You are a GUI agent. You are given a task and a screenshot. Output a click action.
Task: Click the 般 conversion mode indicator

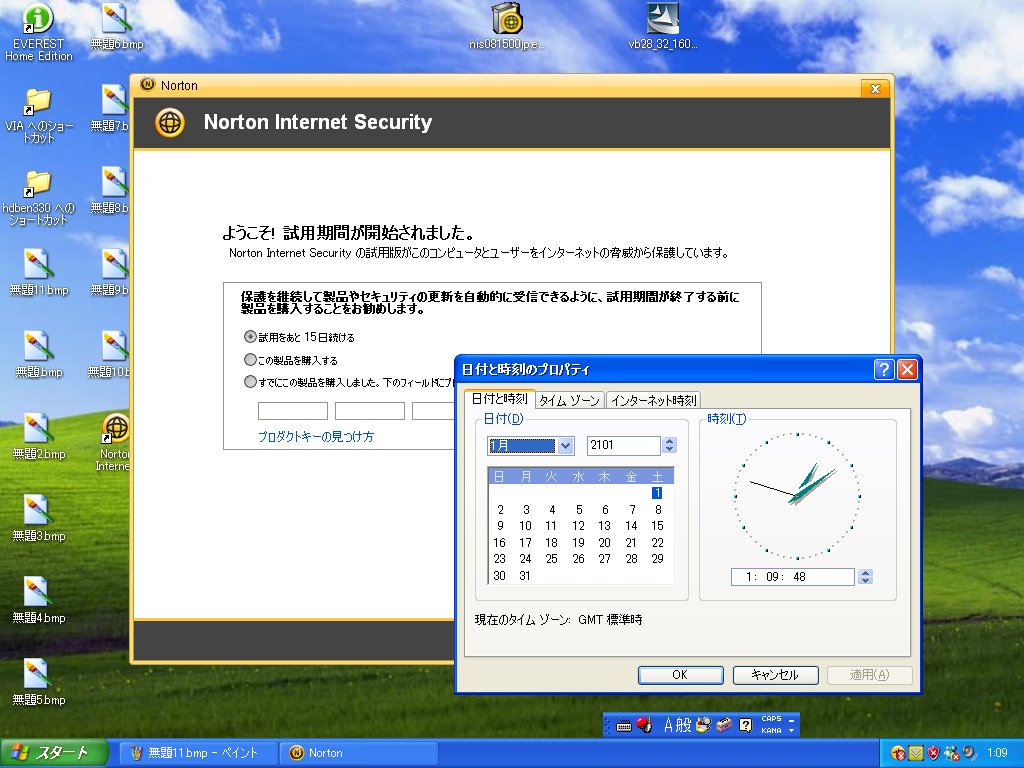pos(683,725)
